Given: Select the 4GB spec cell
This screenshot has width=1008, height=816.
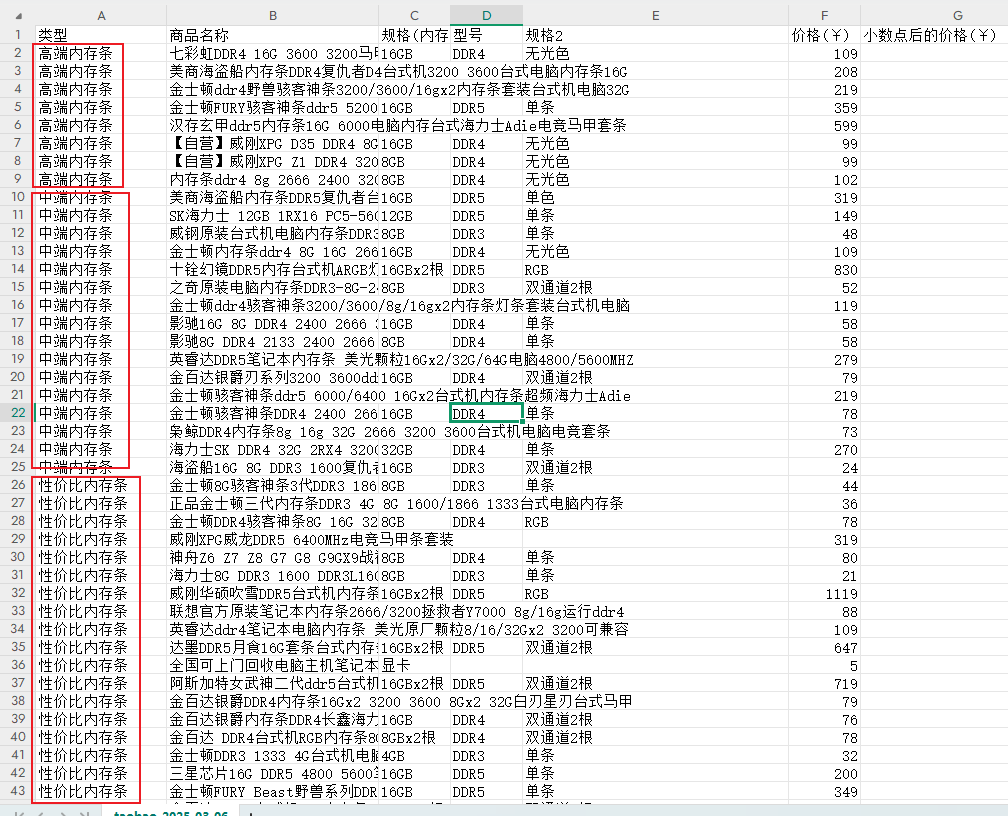Looking at the screenshot, I should (x=415, y=756).
